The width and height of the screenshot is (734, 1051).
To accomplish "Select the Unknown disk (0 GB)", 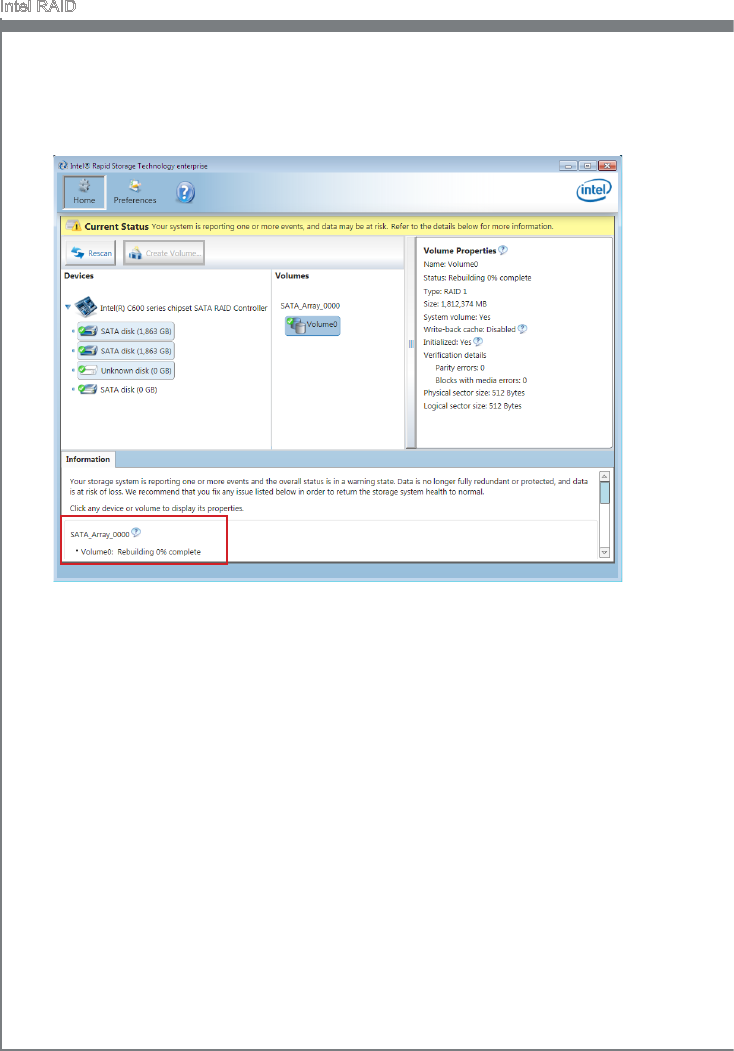I will (126, 370).
